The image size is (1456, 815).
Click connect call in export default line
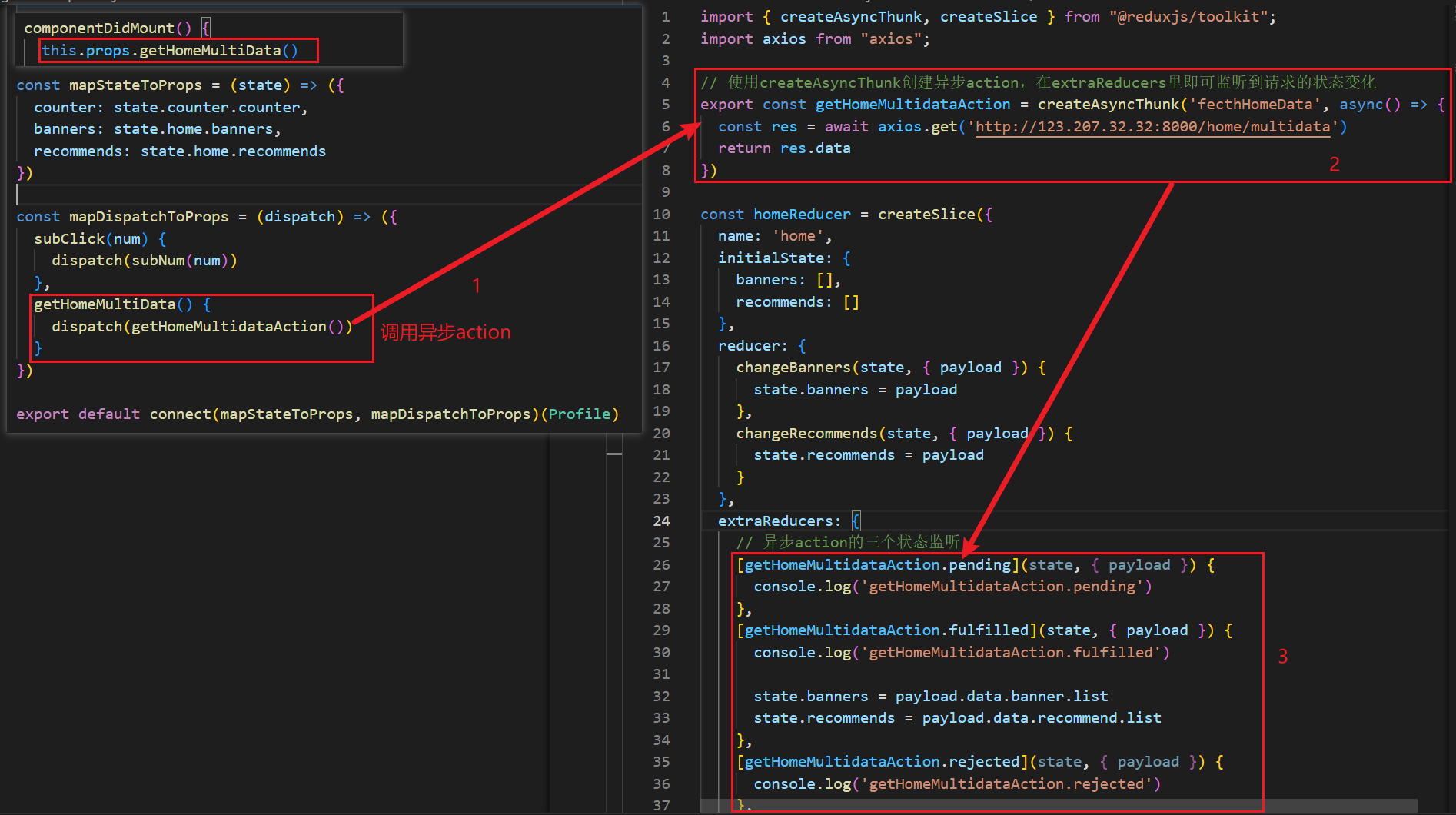(181, 414)
